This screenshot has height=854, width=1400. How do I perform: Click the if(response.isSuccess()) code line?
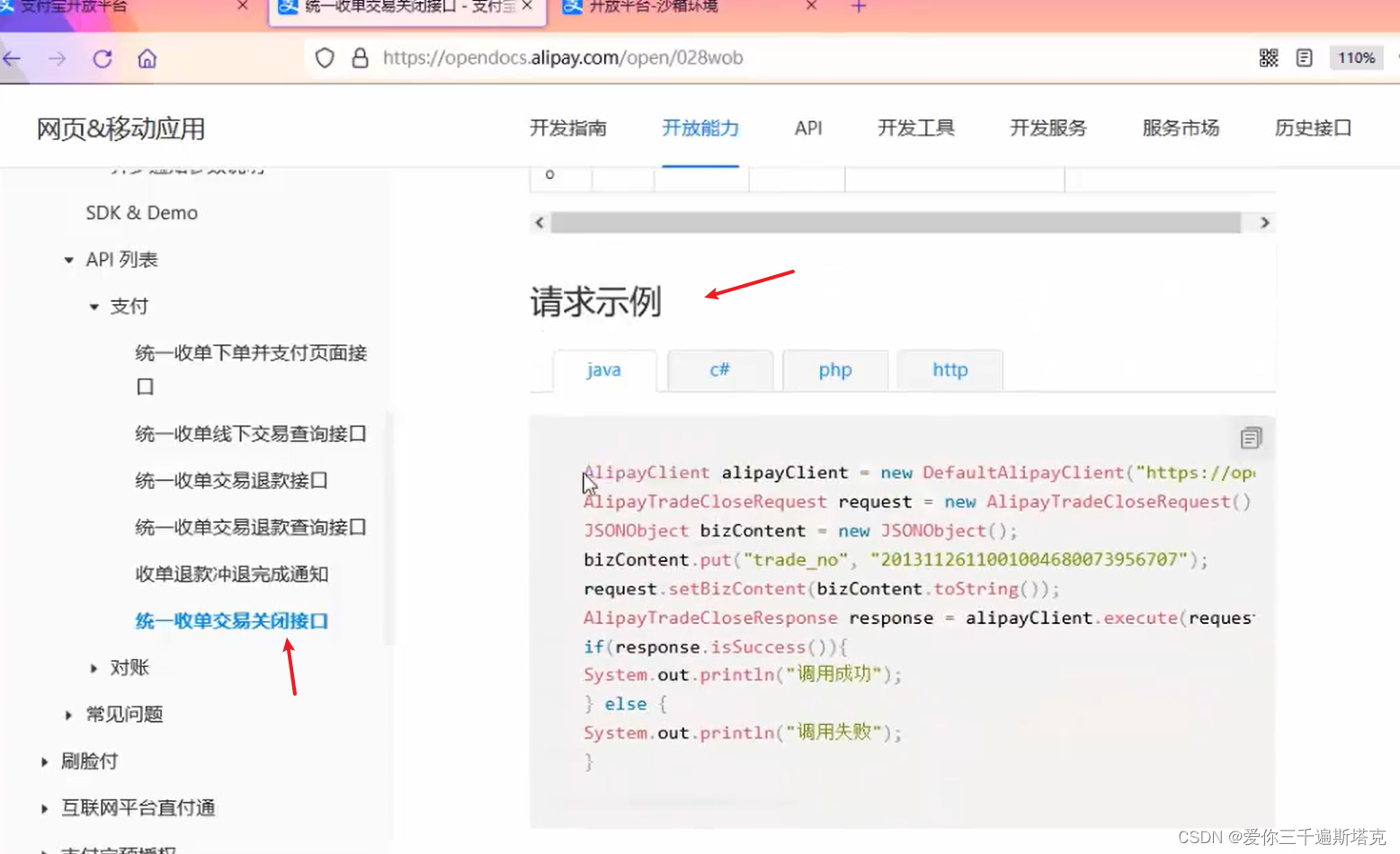click(716, 647)
